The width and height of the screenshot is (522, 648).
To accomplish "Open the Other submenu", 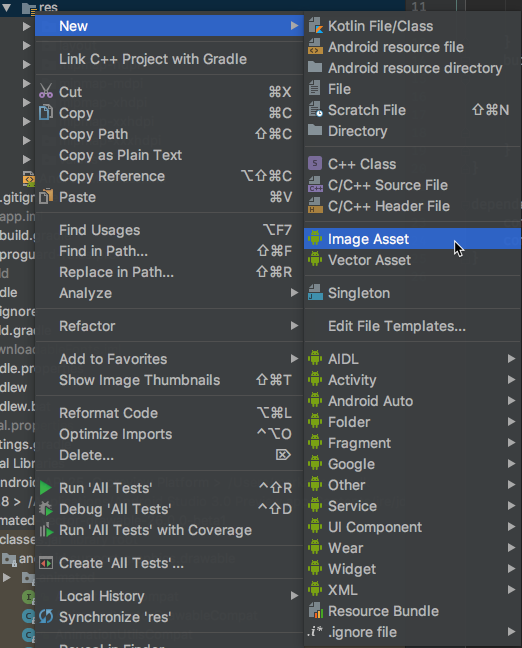I will pyautogui.click(x=412, y=485).
